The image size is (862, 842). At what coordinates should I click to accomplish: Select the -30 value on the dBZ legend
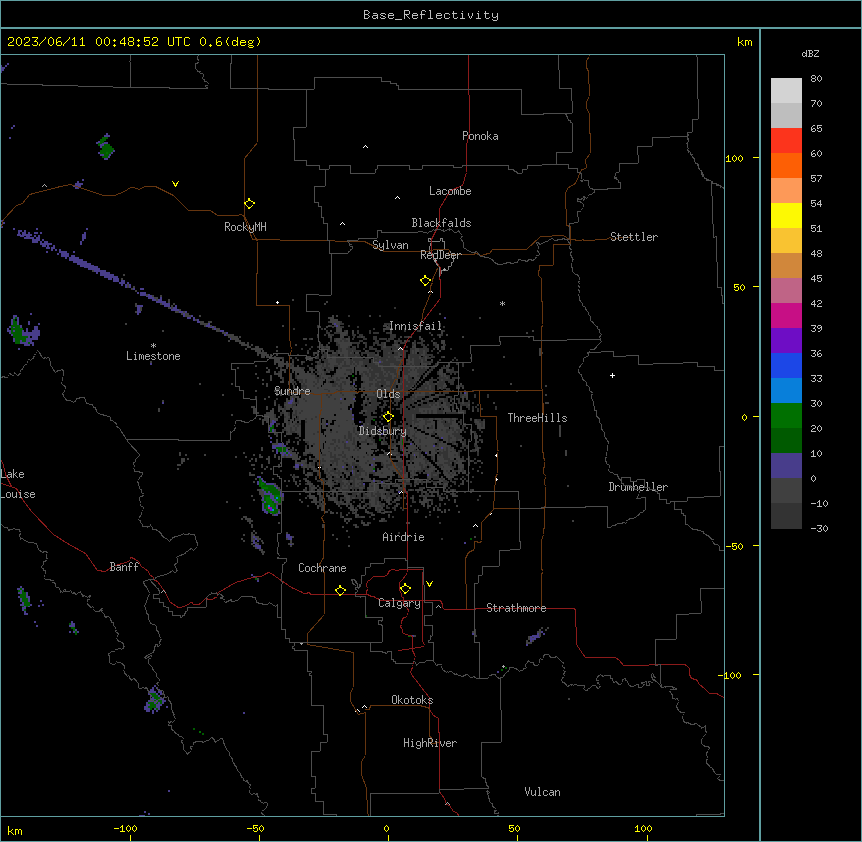(x=819, y=528)
